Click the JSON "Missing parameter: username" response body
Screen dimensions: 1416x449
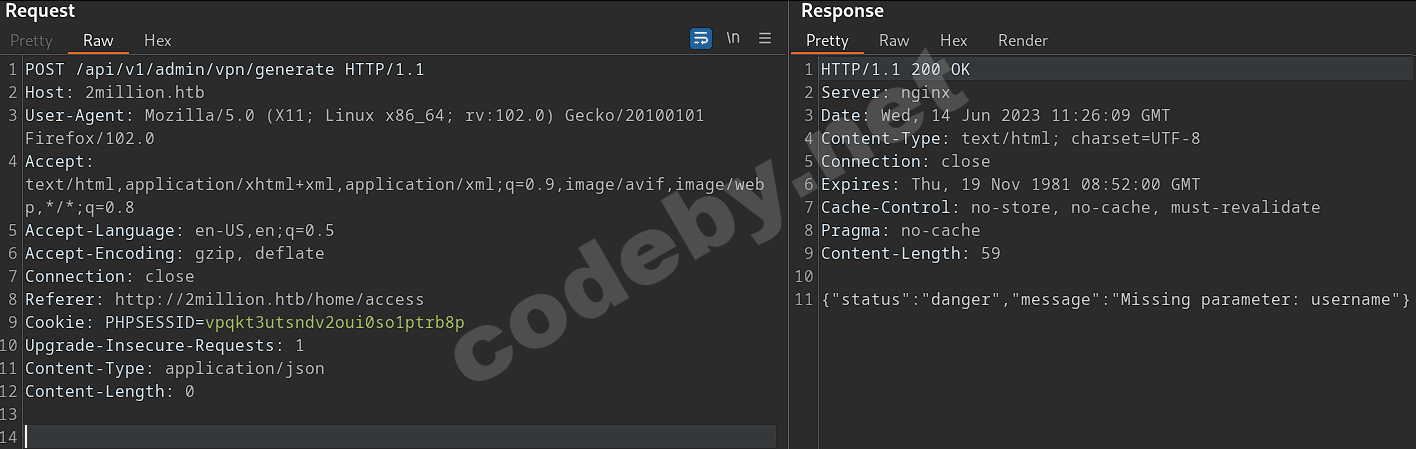coord(1115,299)
